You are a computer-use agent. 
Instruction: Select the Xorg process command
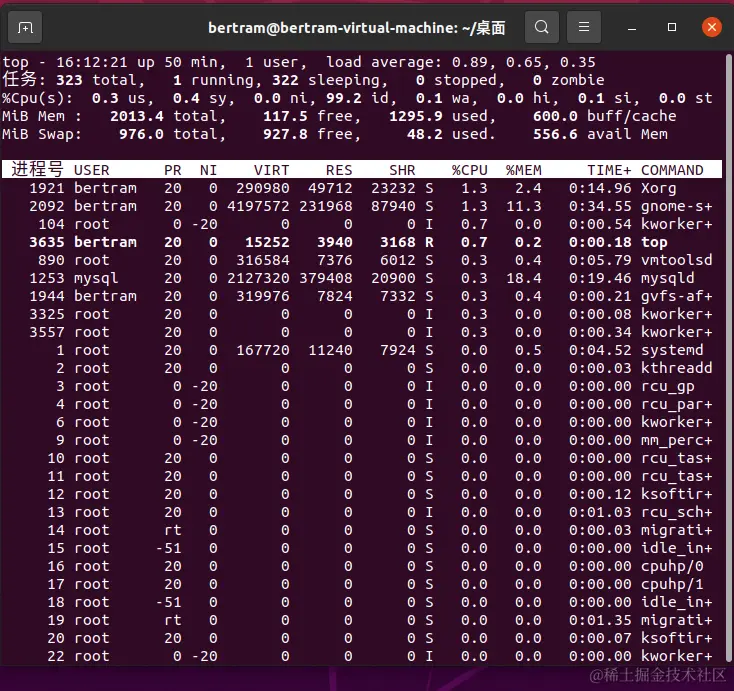659,188
